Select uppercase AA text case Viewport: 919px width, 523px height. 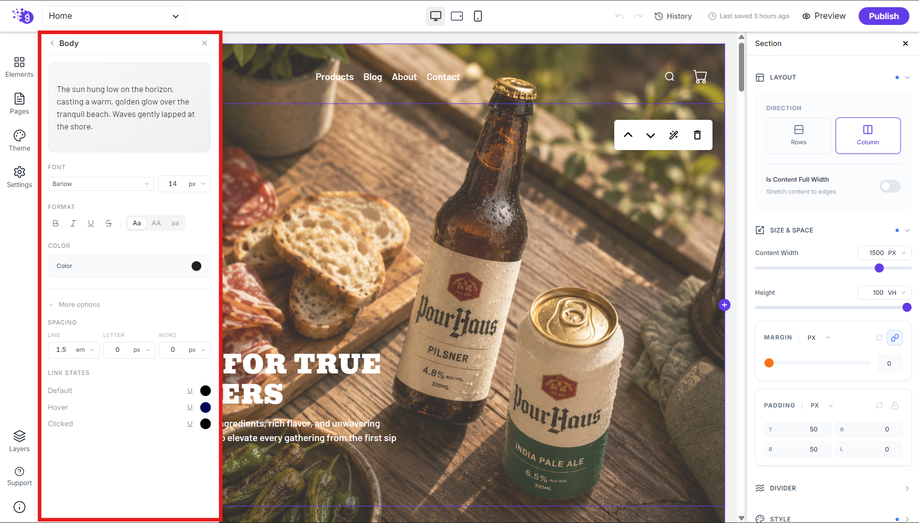(x=156, y=223)
